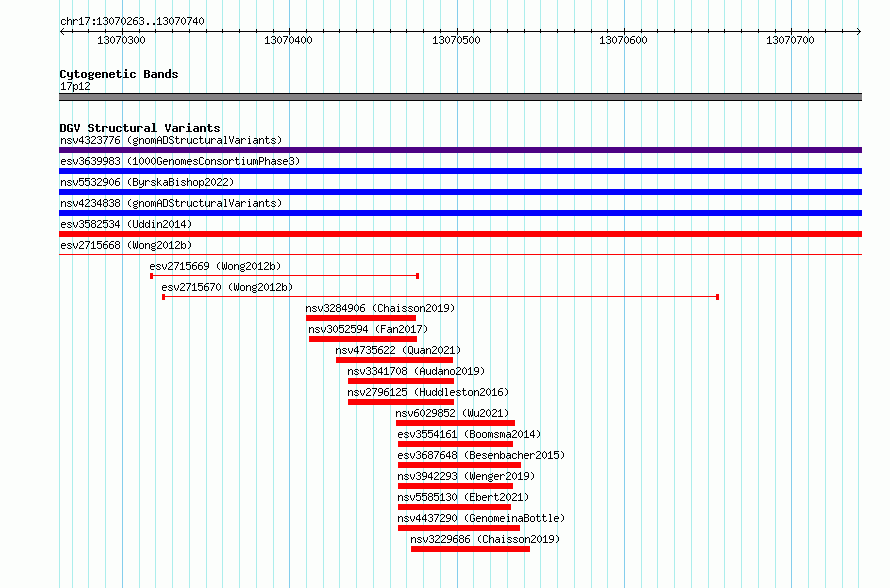Image resolution: width=890 pixels, height=588 pixels.
Task: Click the nsv6029852 Wu2021 red bar
Action: (455, 423)
